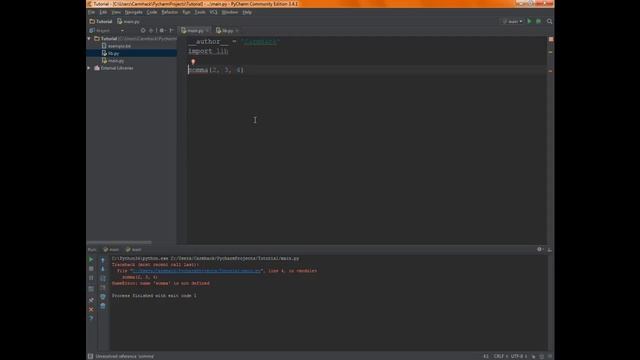Screen dimensions: 640x360
Task: Select the exemplo text file in tree
Action: pos(116,46)
